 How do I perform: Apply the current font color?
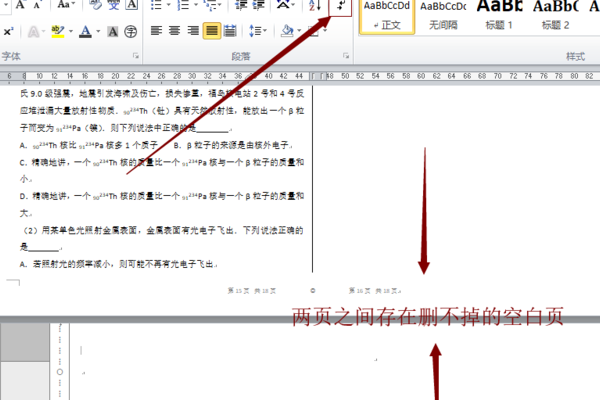coord(85,31)
